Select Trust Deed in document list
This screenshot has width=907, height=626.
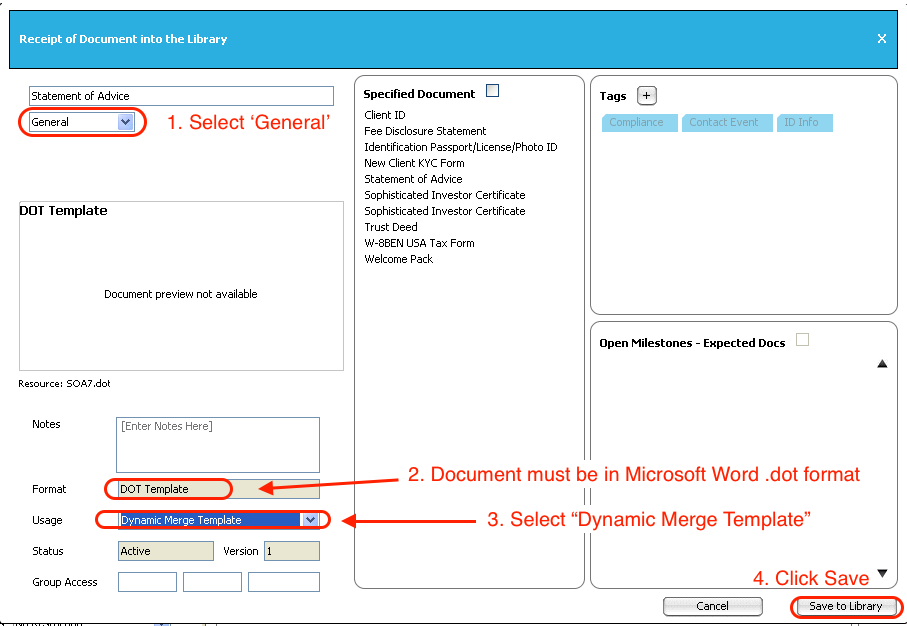[391, 227]
